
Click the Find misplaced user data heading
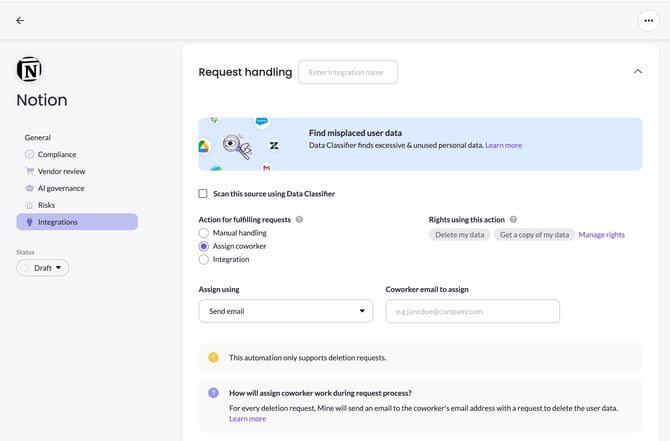coord(355,133)
